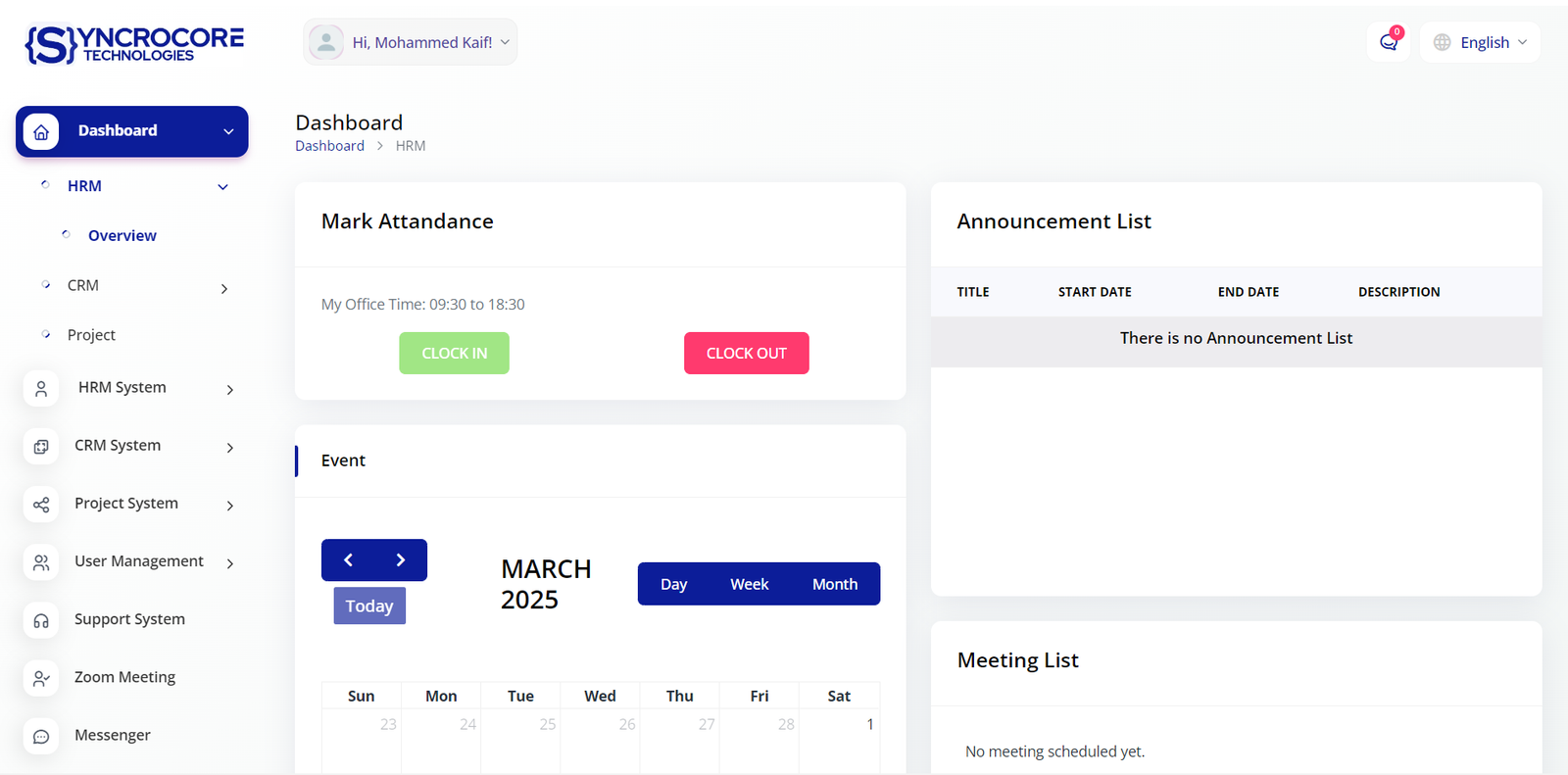
Task: Switch calendar to Week view
Action: tap(749, 584)
